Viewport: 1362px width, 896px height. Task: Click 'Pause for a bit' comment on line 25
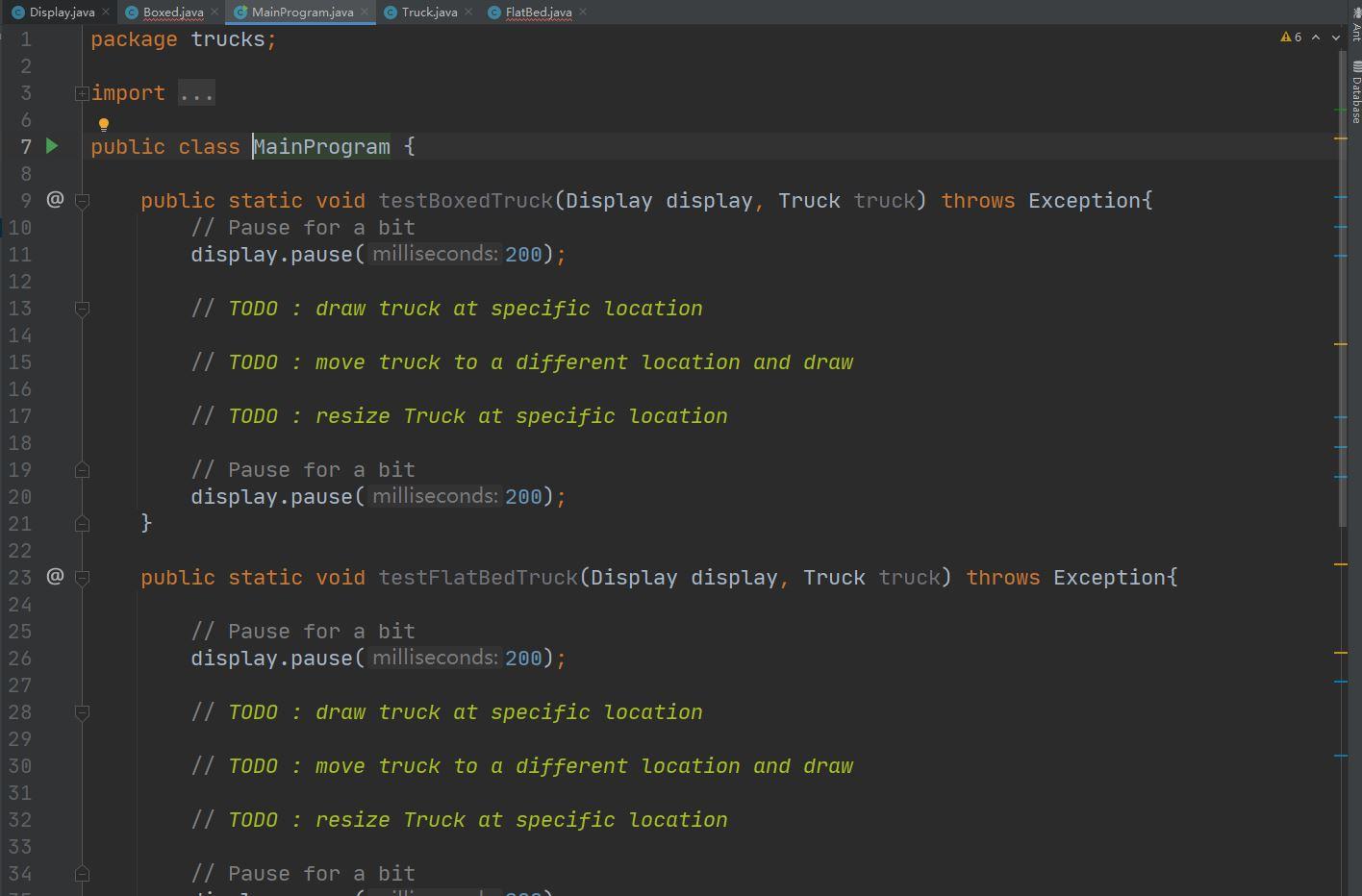303,631
